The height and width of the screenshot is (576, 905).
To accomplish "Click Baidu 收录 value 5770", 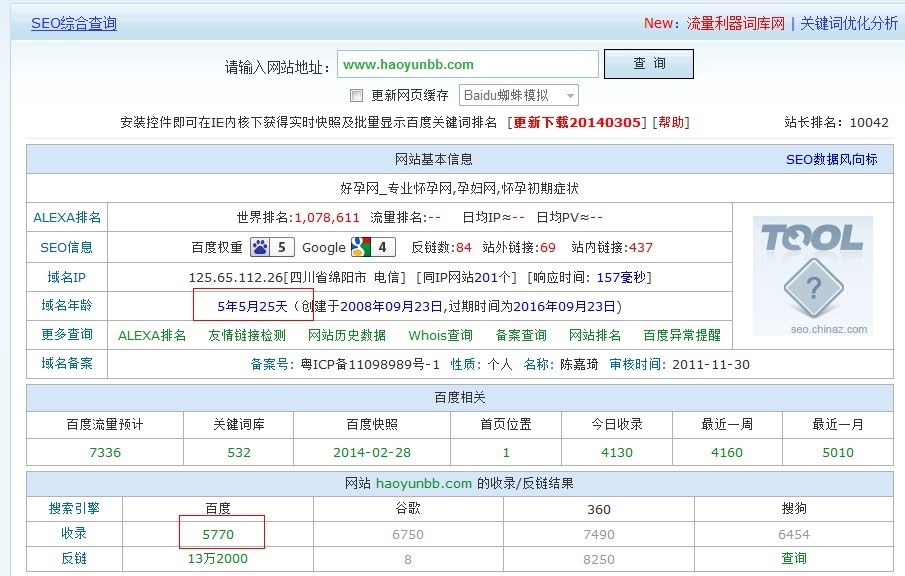I will click(218, 534).
